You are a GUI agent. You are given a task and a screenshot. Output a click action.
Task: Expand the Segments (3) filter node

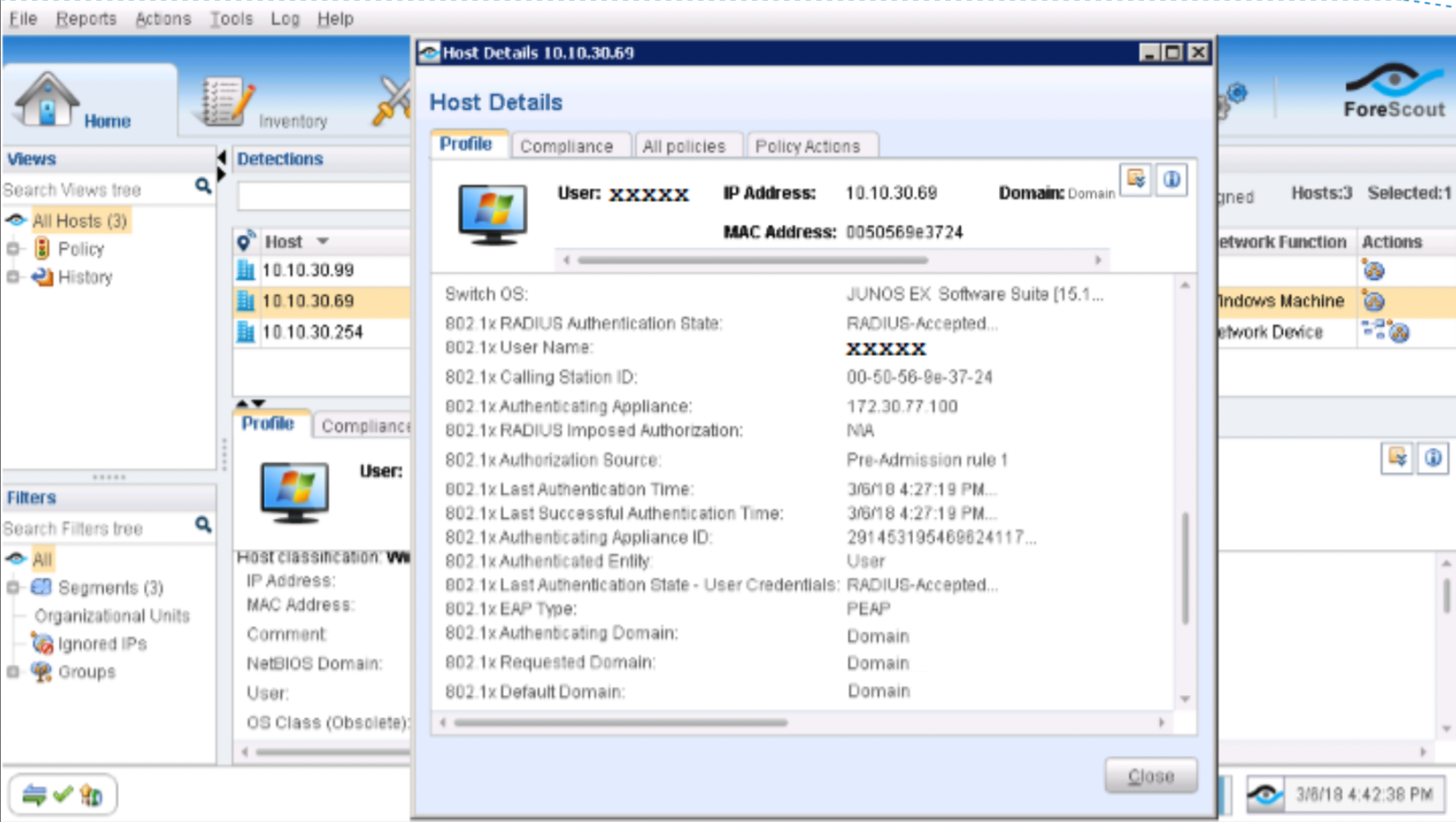(12, 587)
